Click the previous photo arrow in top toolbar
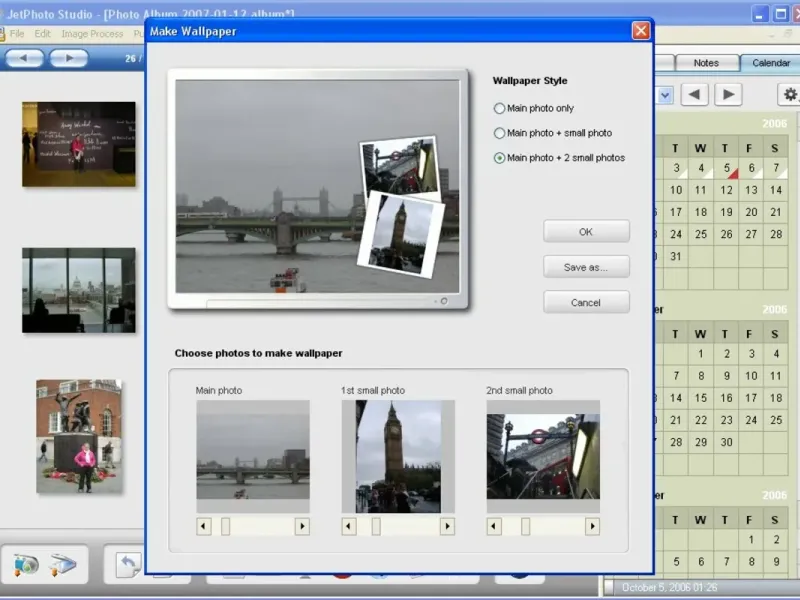The width and height of the screenshot is (800, 600). click(24, 58)
